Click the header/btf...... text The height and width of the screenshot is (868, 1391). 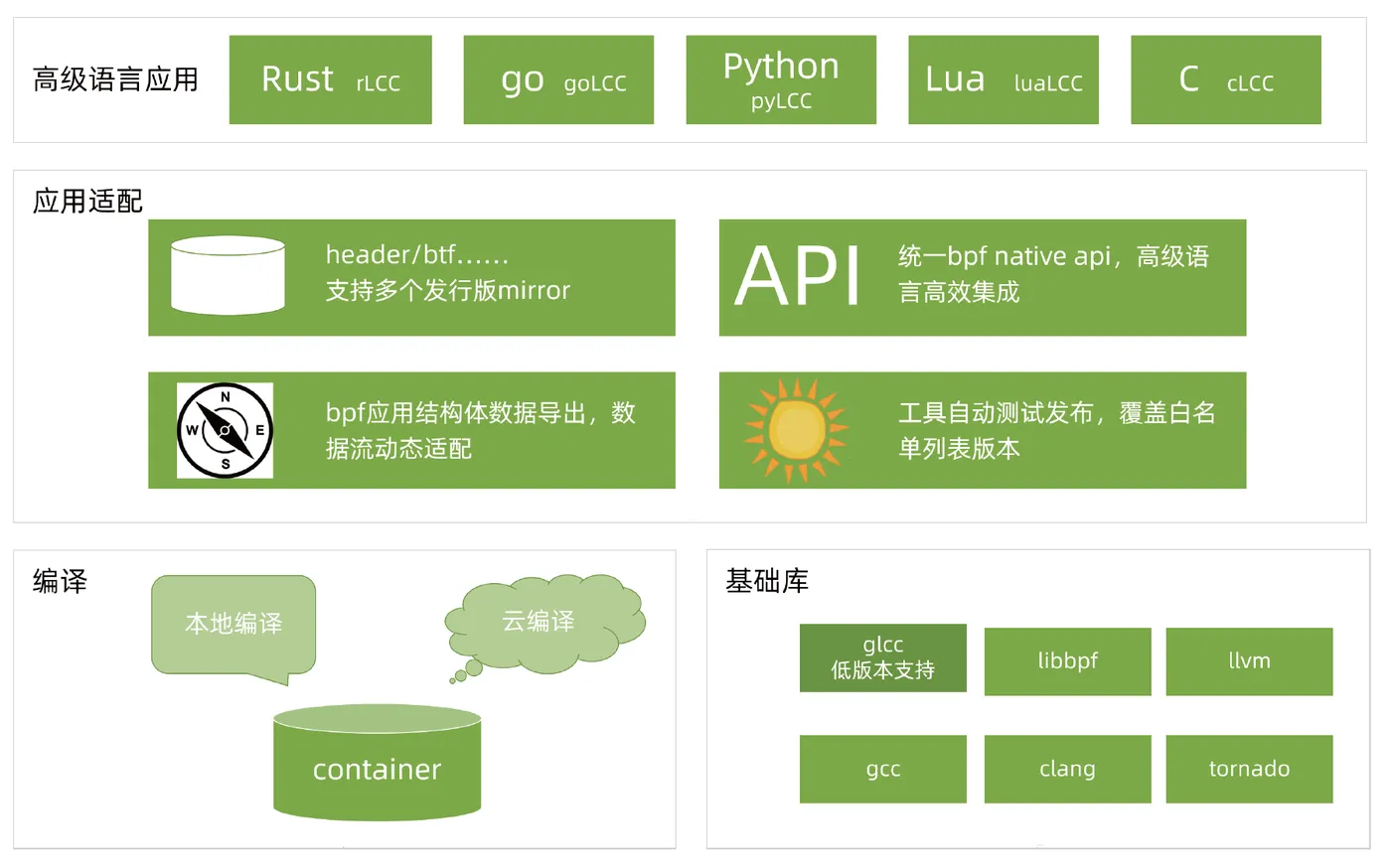(x=417, y=255)
